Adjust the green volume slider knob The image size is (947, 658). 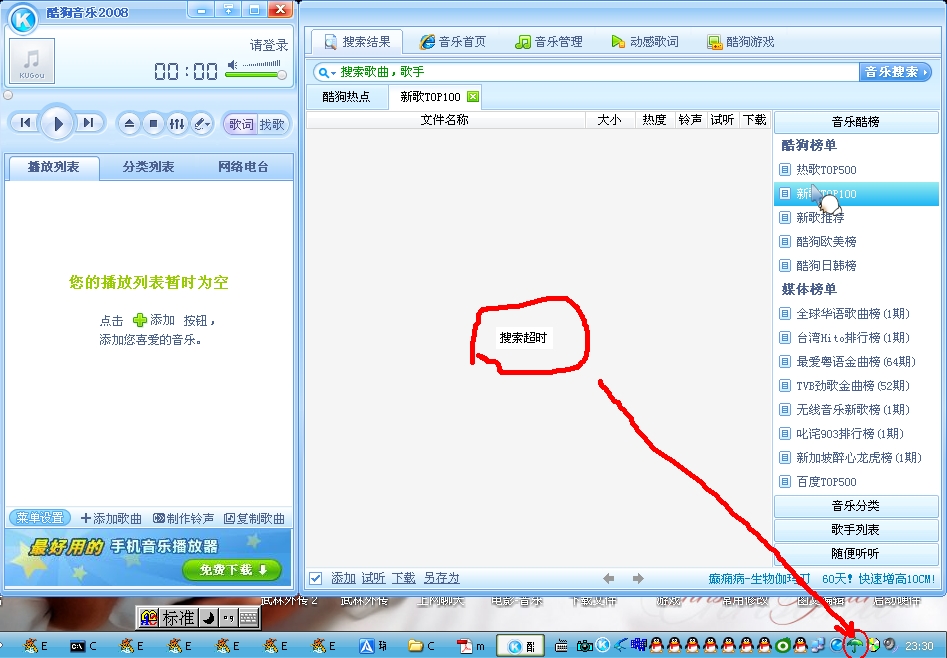281,75
